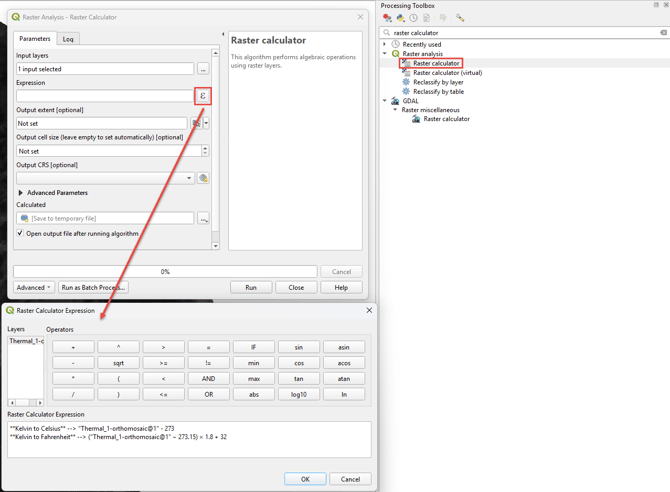670x492 pixels.
Task: Click the Raster analysis QGIS icon
Action: coord(396,53)
